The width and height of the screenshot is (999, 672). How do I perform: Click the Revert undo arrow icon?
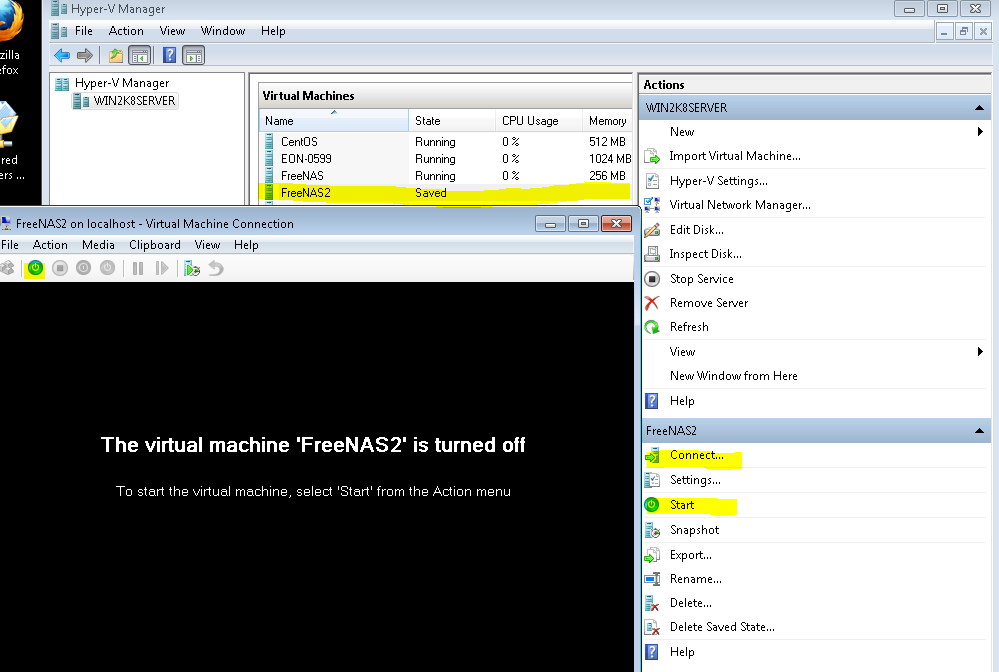click(216, 268)
